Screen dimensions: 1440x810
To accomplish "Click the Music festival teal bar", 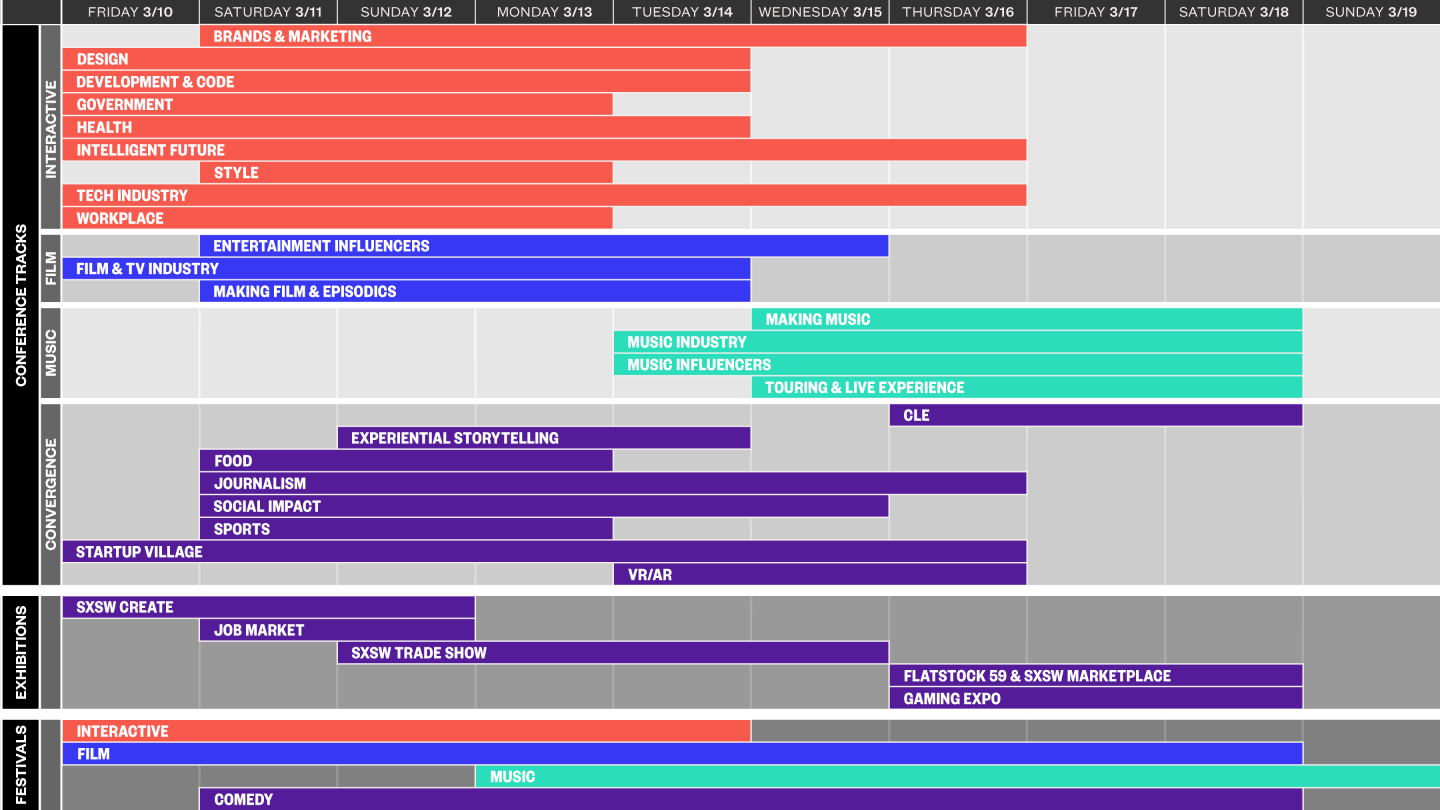I will 958,777.
